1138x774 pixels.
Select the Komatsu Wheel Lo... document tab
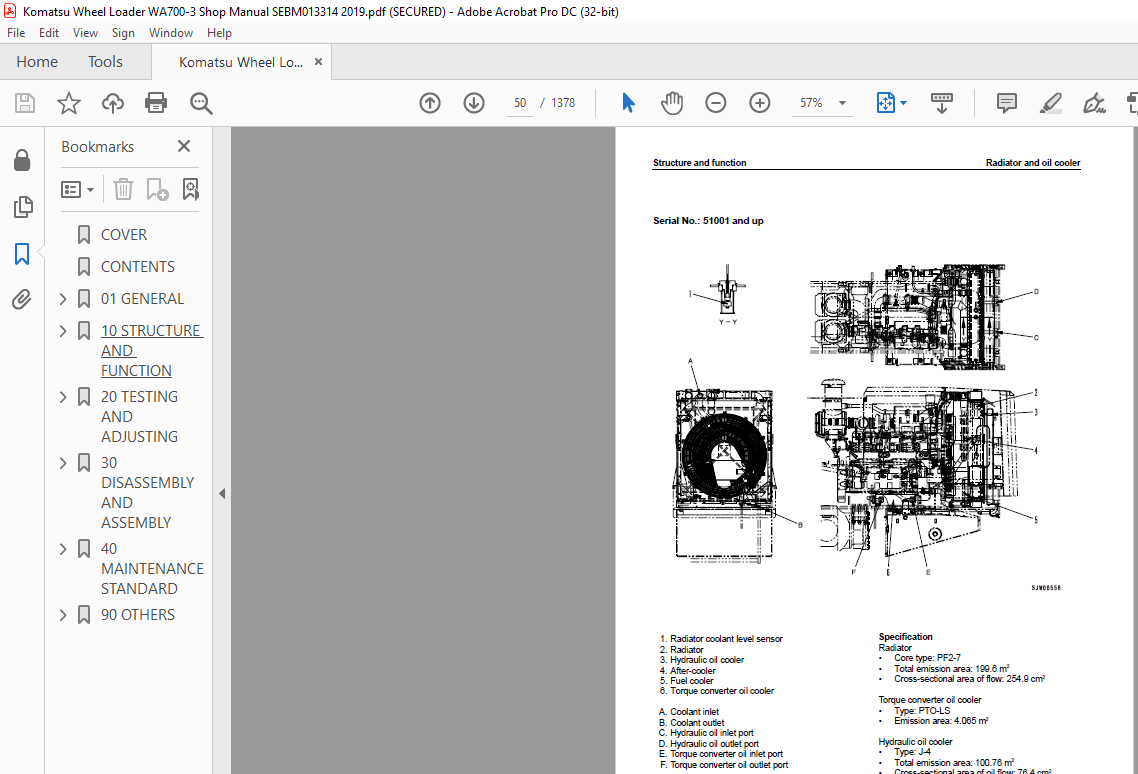240,62
